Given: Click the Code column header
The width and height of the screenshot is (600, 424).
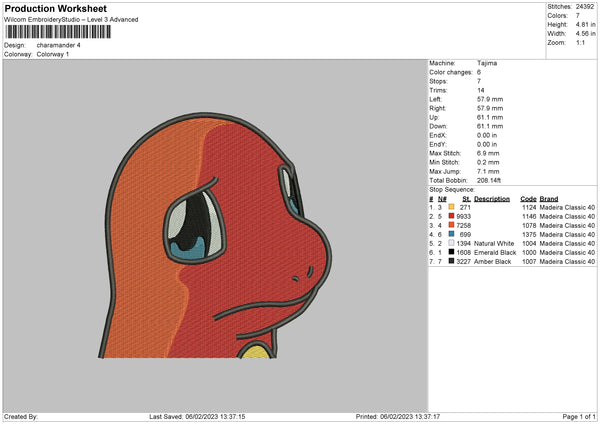Looking at the screenshot, I should [x=528, y=198].
